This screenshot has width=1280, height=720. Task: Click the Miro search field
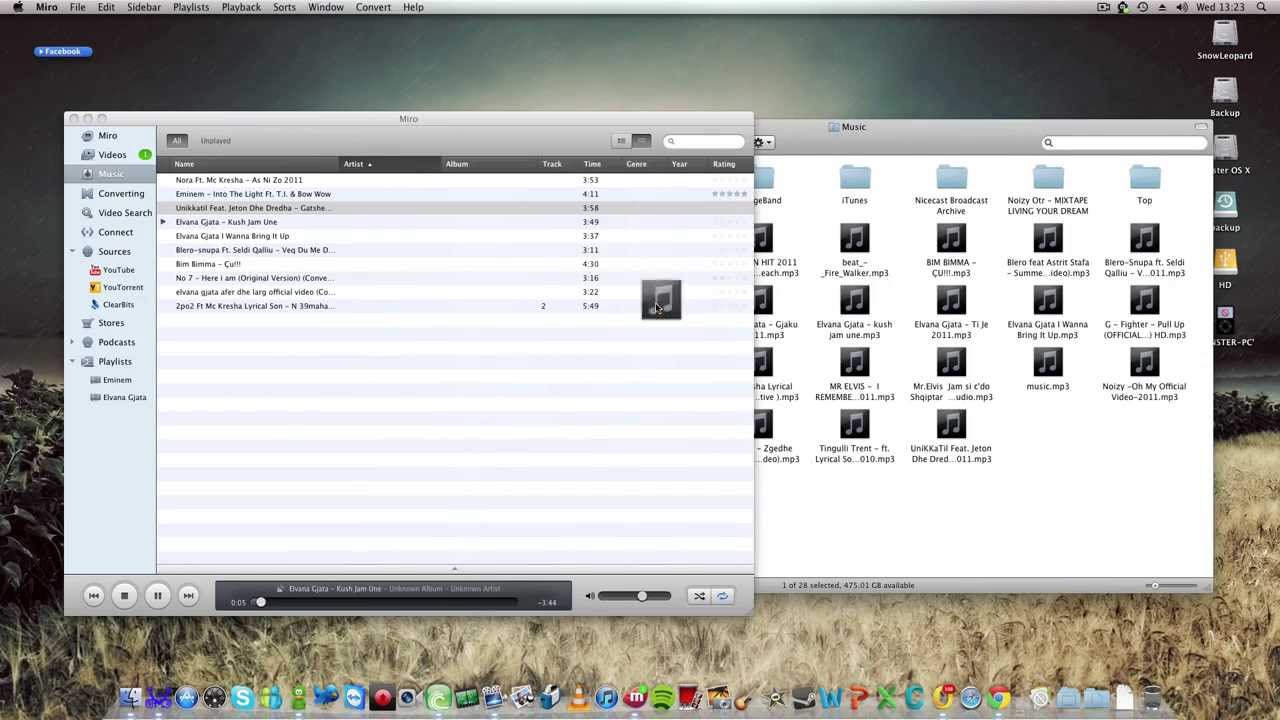click(x=706, y=142)
